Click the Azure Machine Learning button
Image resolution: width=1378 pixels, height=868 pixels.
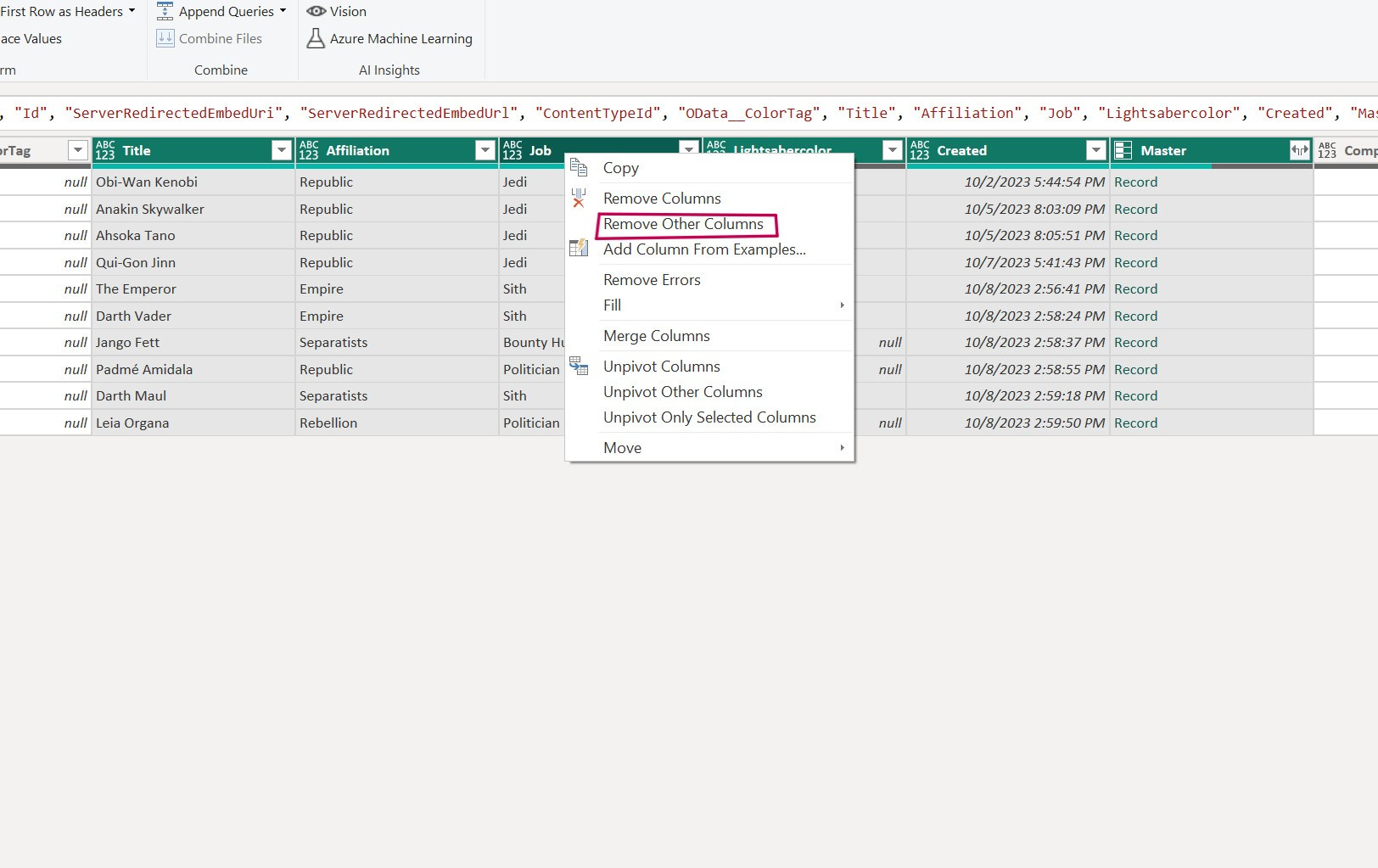coord(389,38)
